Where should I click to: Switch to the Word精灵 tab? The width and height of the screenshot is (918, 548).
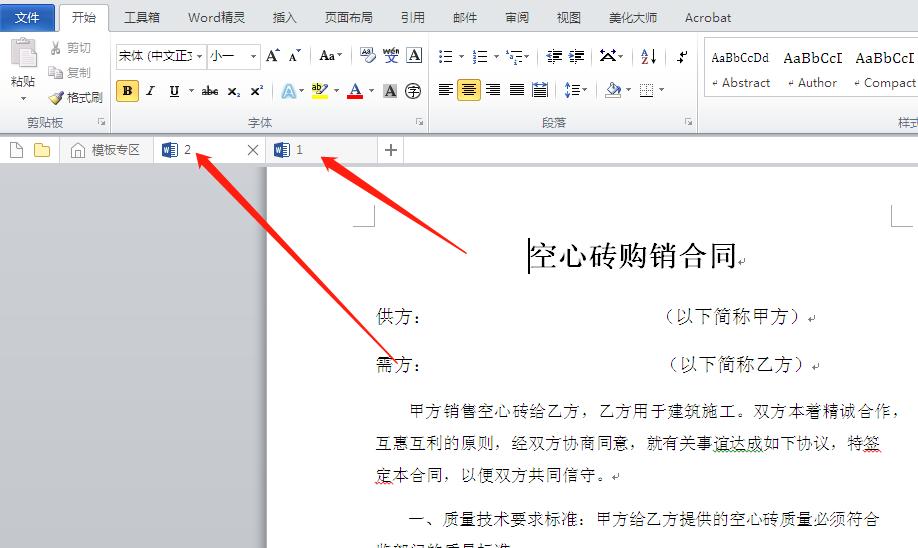[216, 18]
